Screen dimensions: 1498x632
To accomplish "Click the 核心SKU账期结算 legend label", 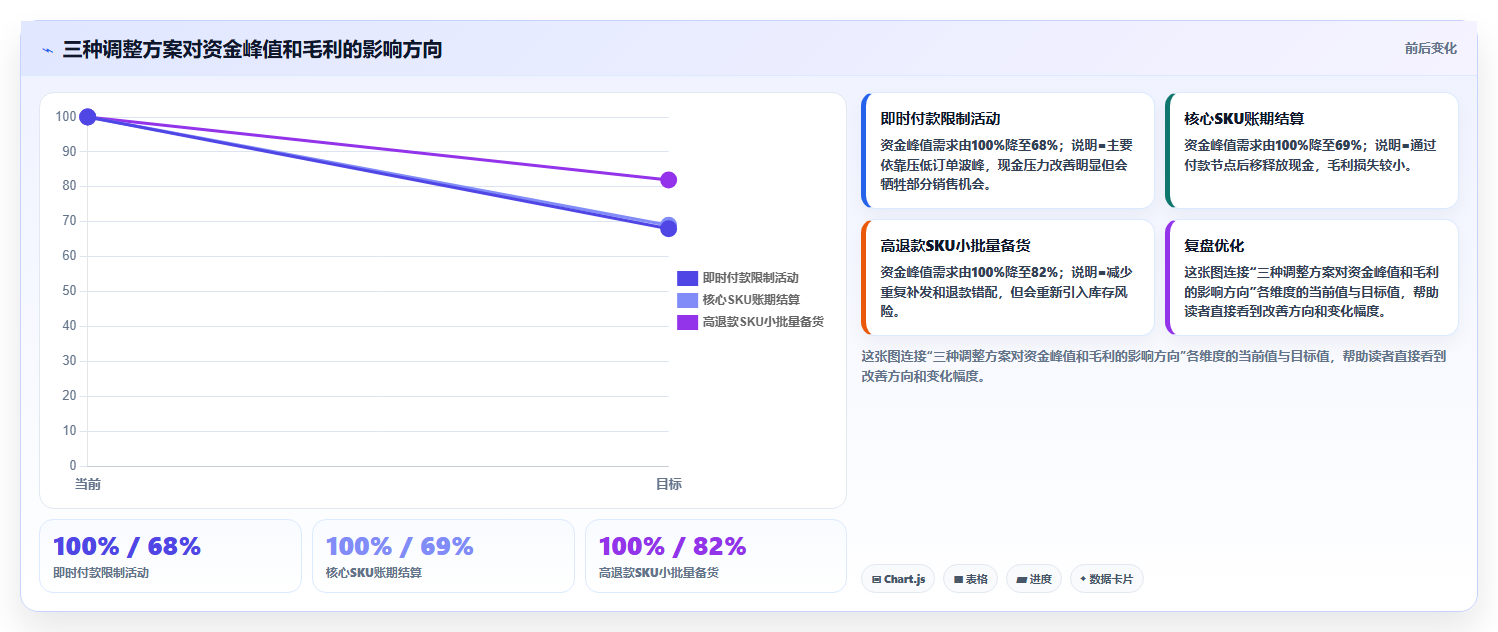I will point(751,300).
